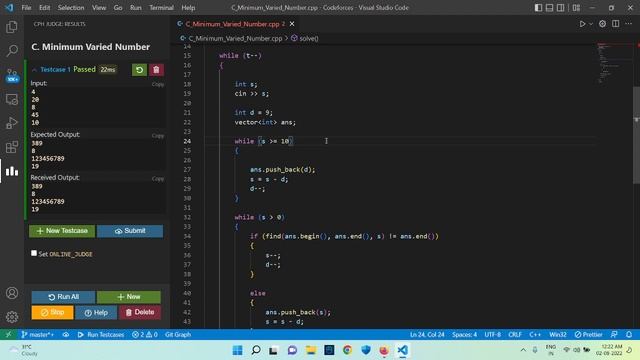
Task: Toggle the bottom panel layout icon
Action: [x=549, y=8]
